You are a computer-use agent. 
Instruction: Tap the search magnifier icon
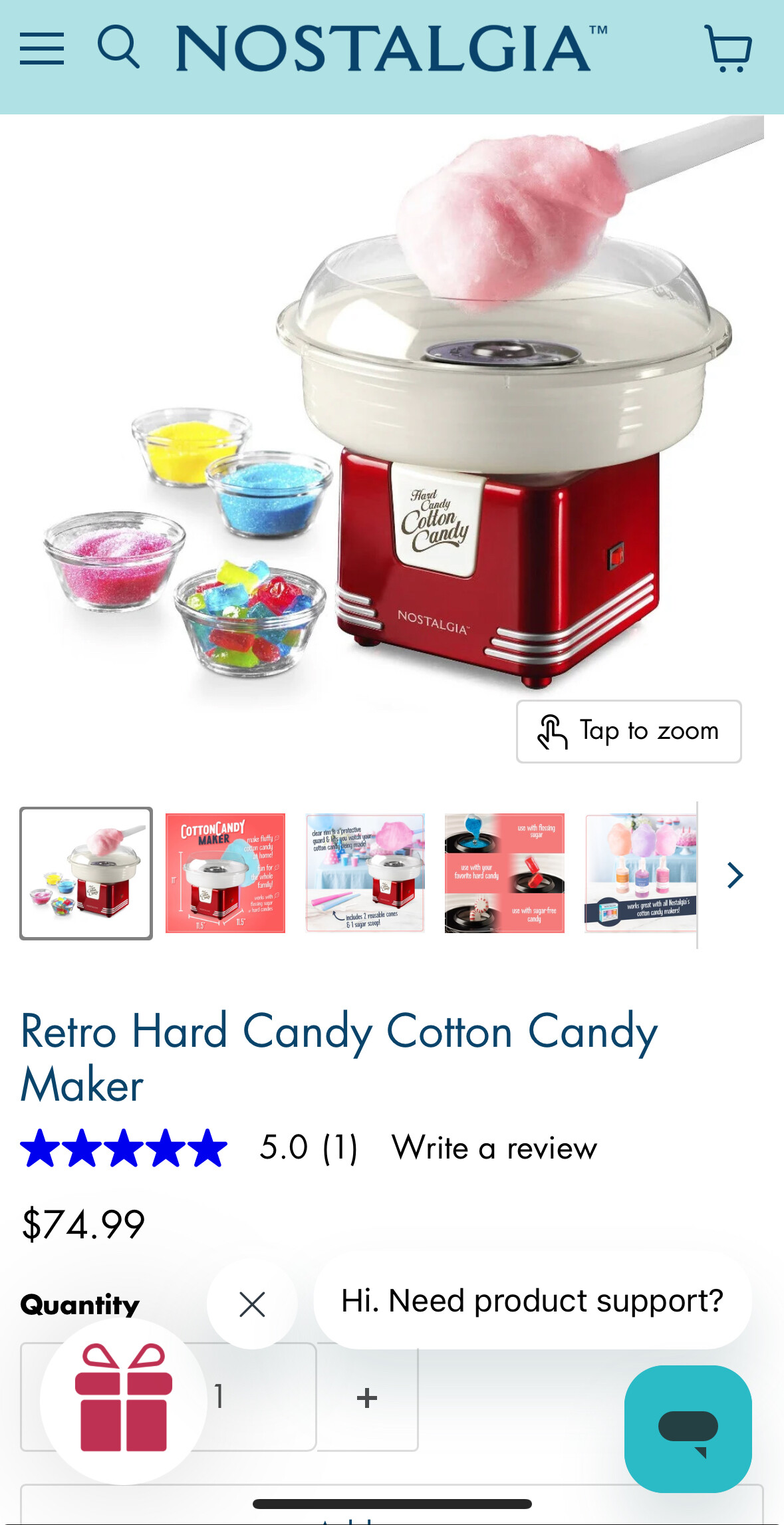pos(118,47)
